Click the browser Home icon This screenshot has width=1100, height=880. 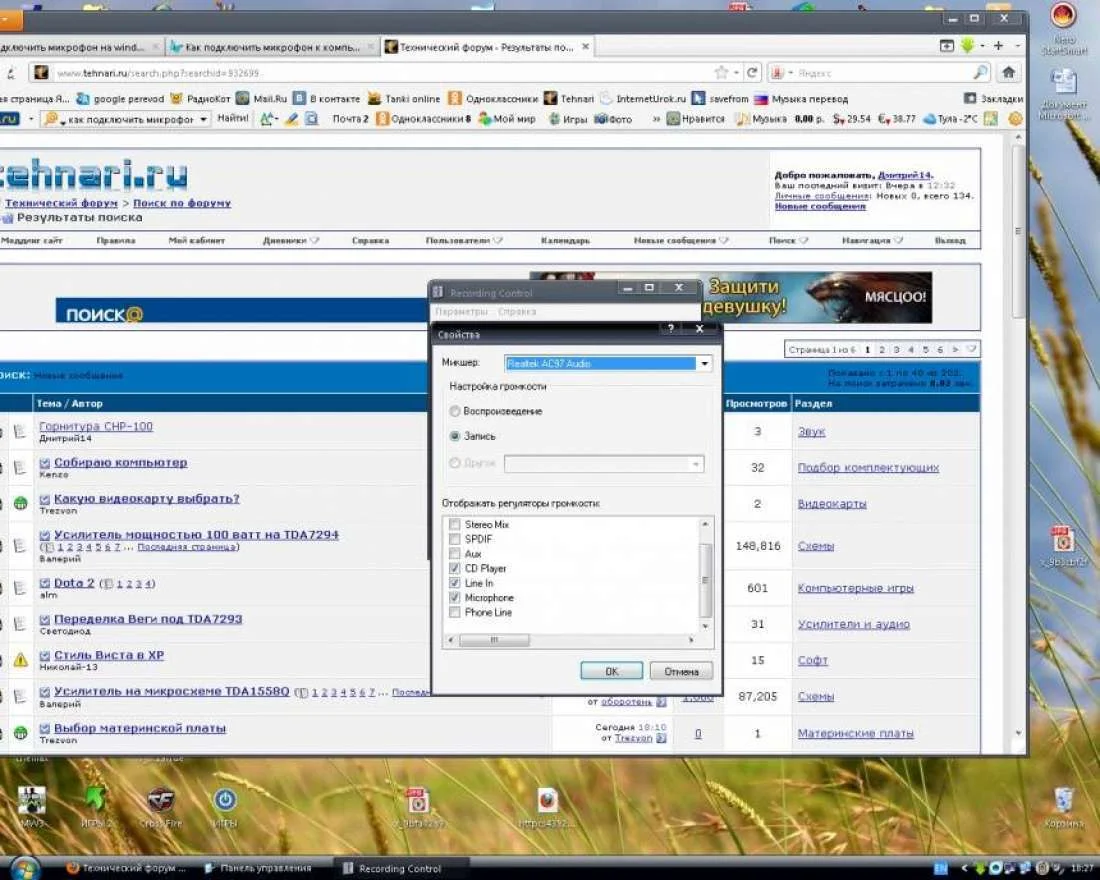pos(1009,73)
